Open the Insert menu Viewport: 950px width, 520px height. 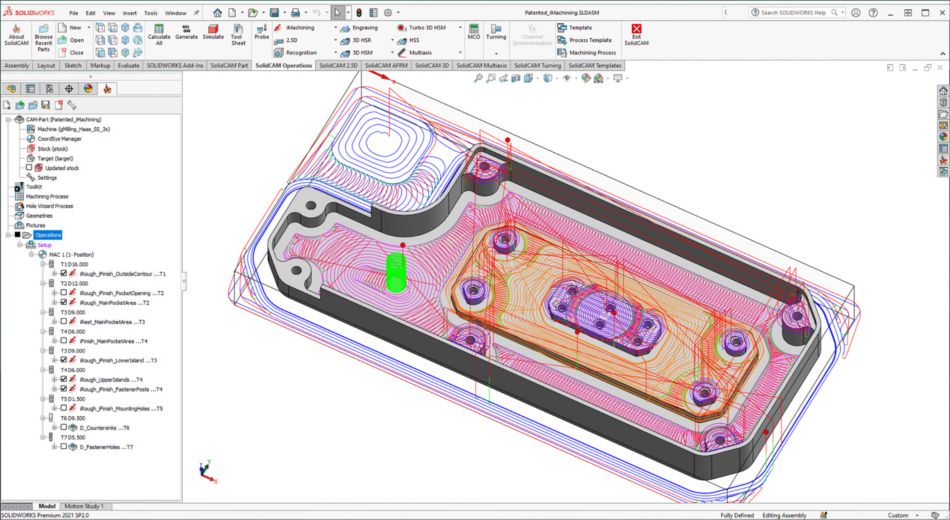(130, 13)
